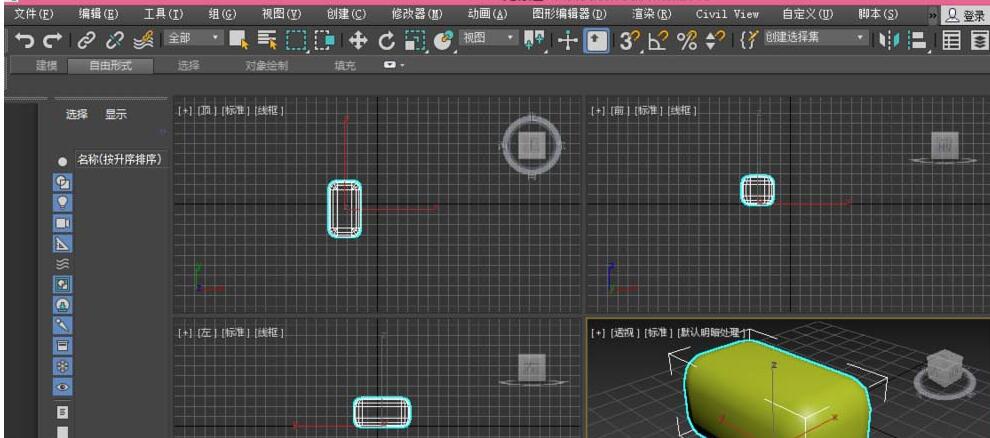Toggle the Spinner Snap button
Screen dimensions: 990x438
click(715, 41)
